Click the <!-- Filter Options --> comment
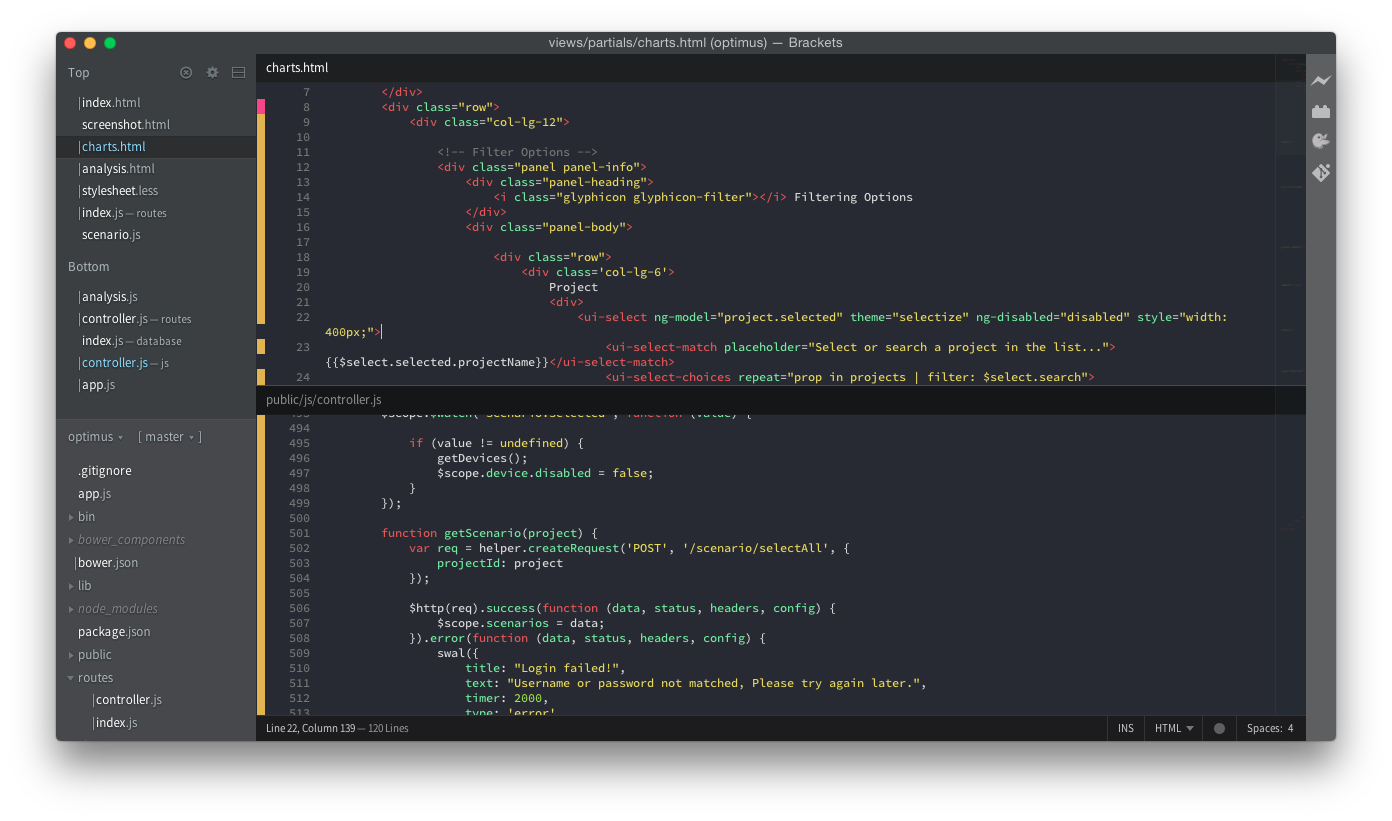Image resolution: width=1392 pixels, height=821 pixels. click(x=517, y=152)
